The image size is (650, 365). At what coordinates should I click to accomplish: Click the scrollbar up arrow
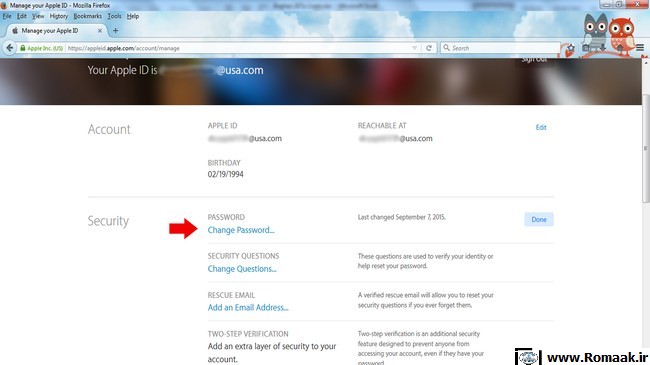(645, 62)
